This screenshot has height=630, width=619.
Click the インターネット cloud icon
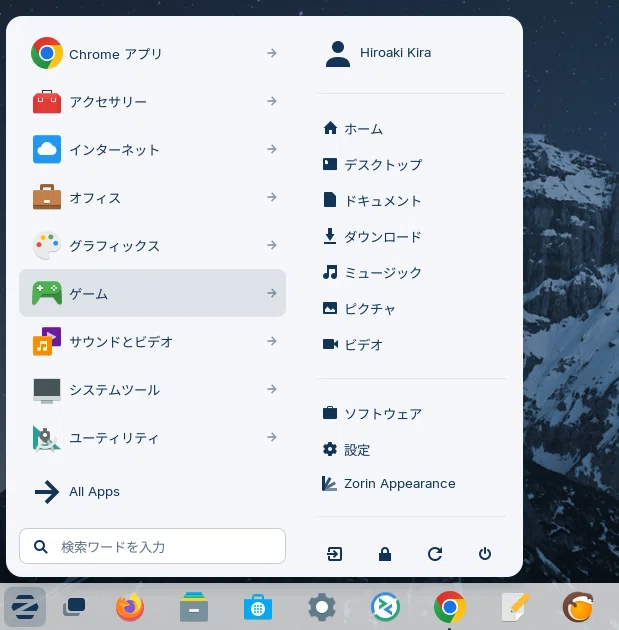[x=47, y=149]
